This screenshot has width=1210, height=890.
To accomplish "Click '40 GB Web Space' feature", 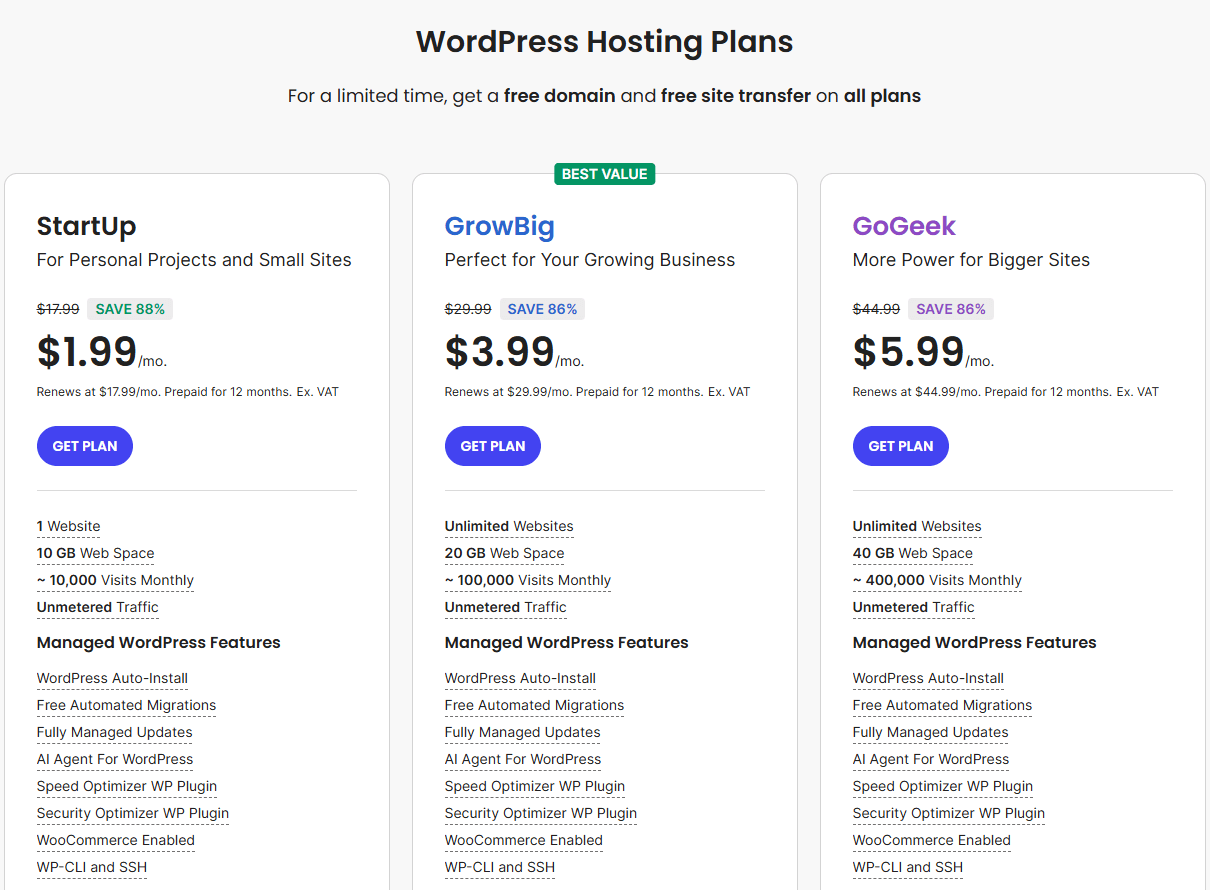I will point(912,553).
